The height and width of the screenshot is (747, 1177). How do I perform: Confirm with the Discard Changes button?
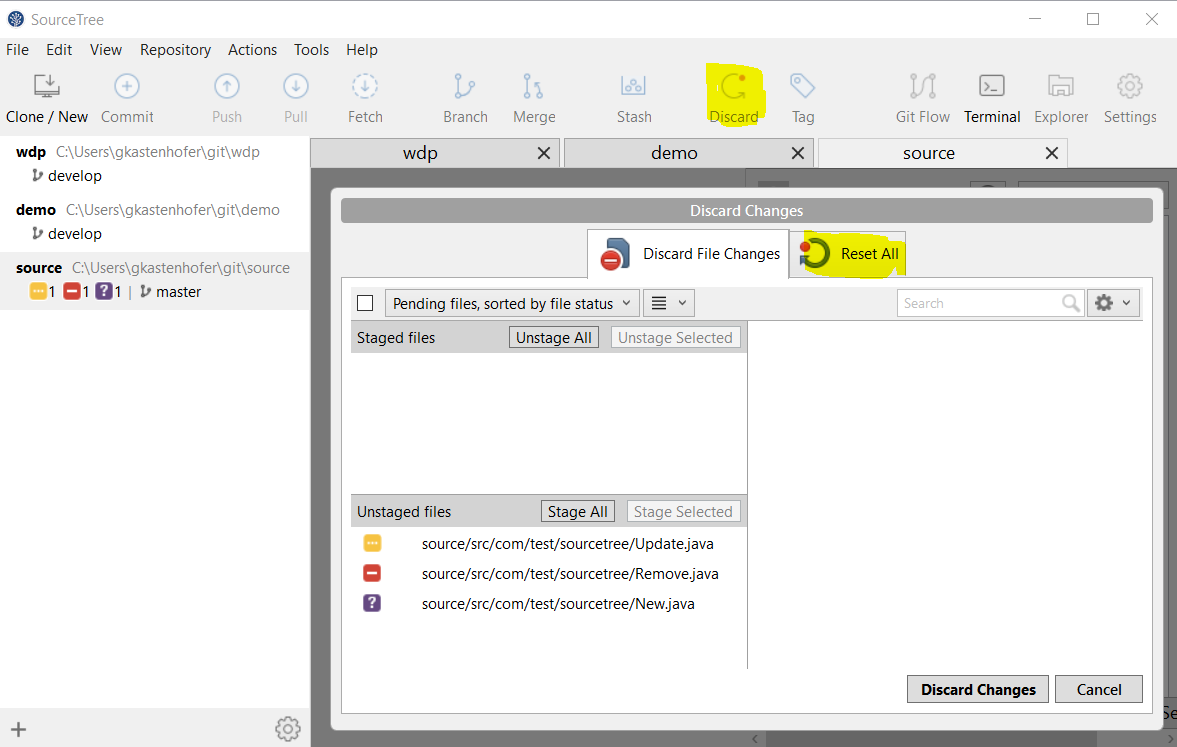click(978, 689)
